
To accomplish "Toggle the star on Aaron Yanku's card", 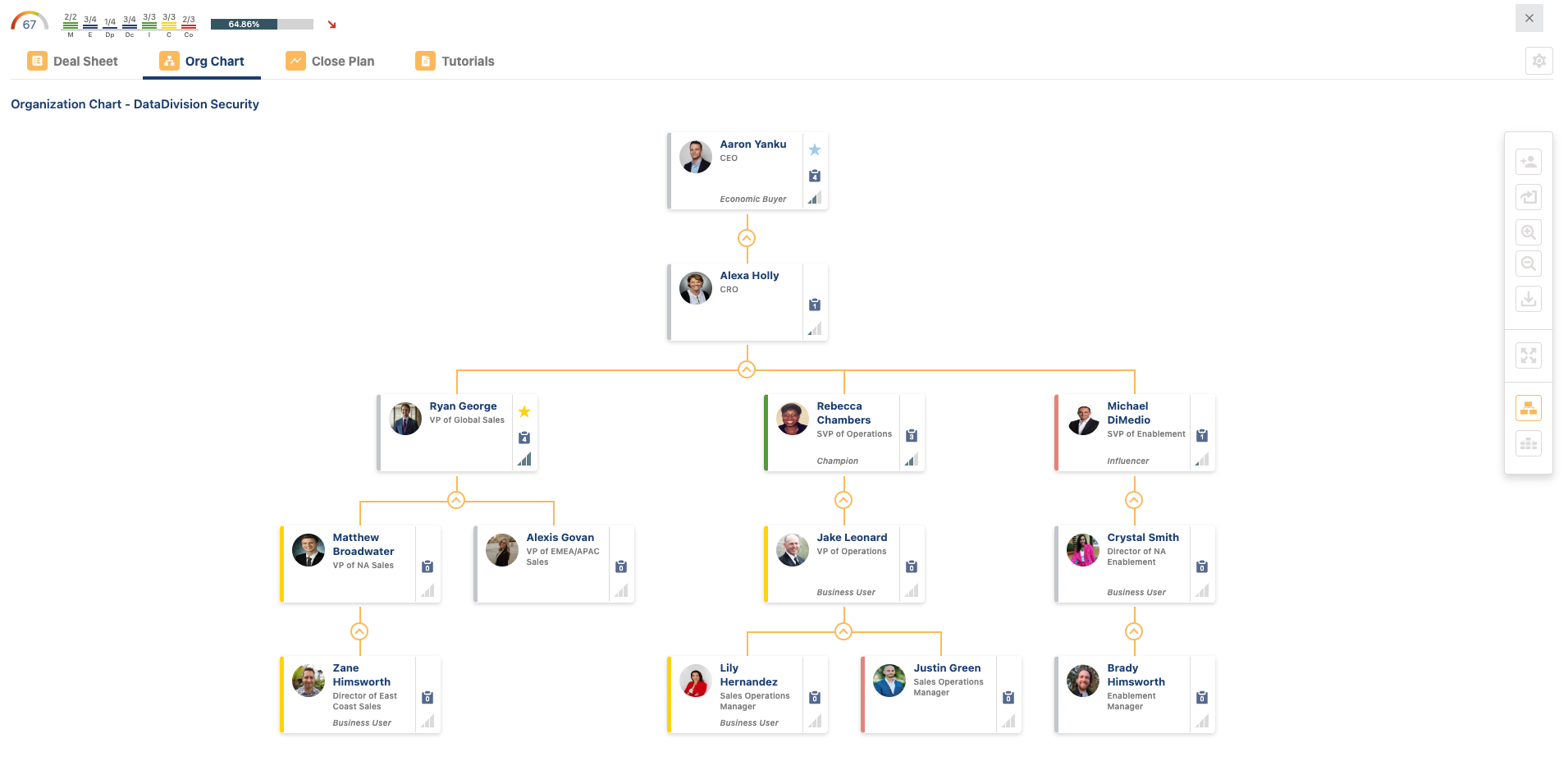I will click(x=815, y=150).
